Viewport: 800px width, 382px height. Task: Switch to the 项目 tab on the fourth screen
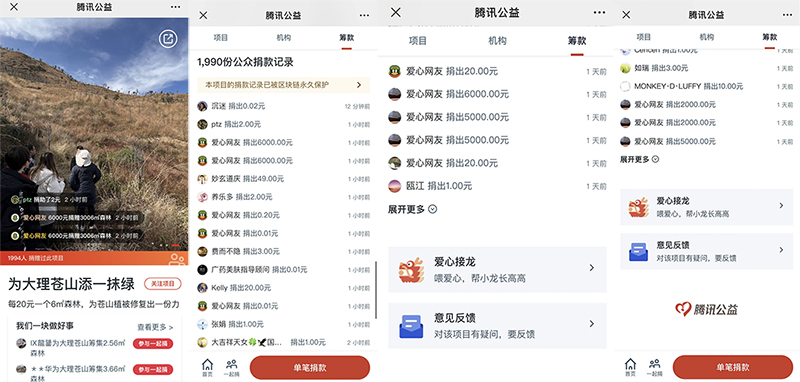click(x=644, y=37)
